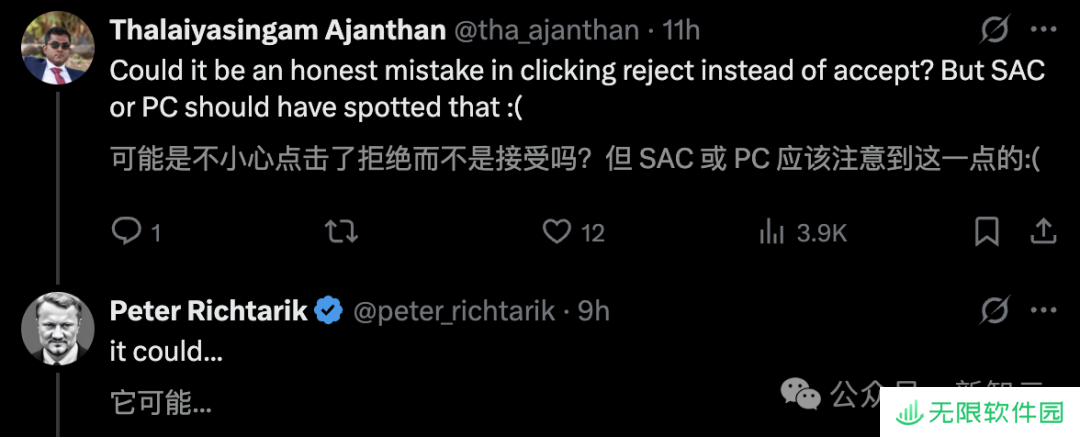This screenshot has width=1080, height=437.
Task: Bookmark Ajanthan's tweet
Action: pos(987,232)
